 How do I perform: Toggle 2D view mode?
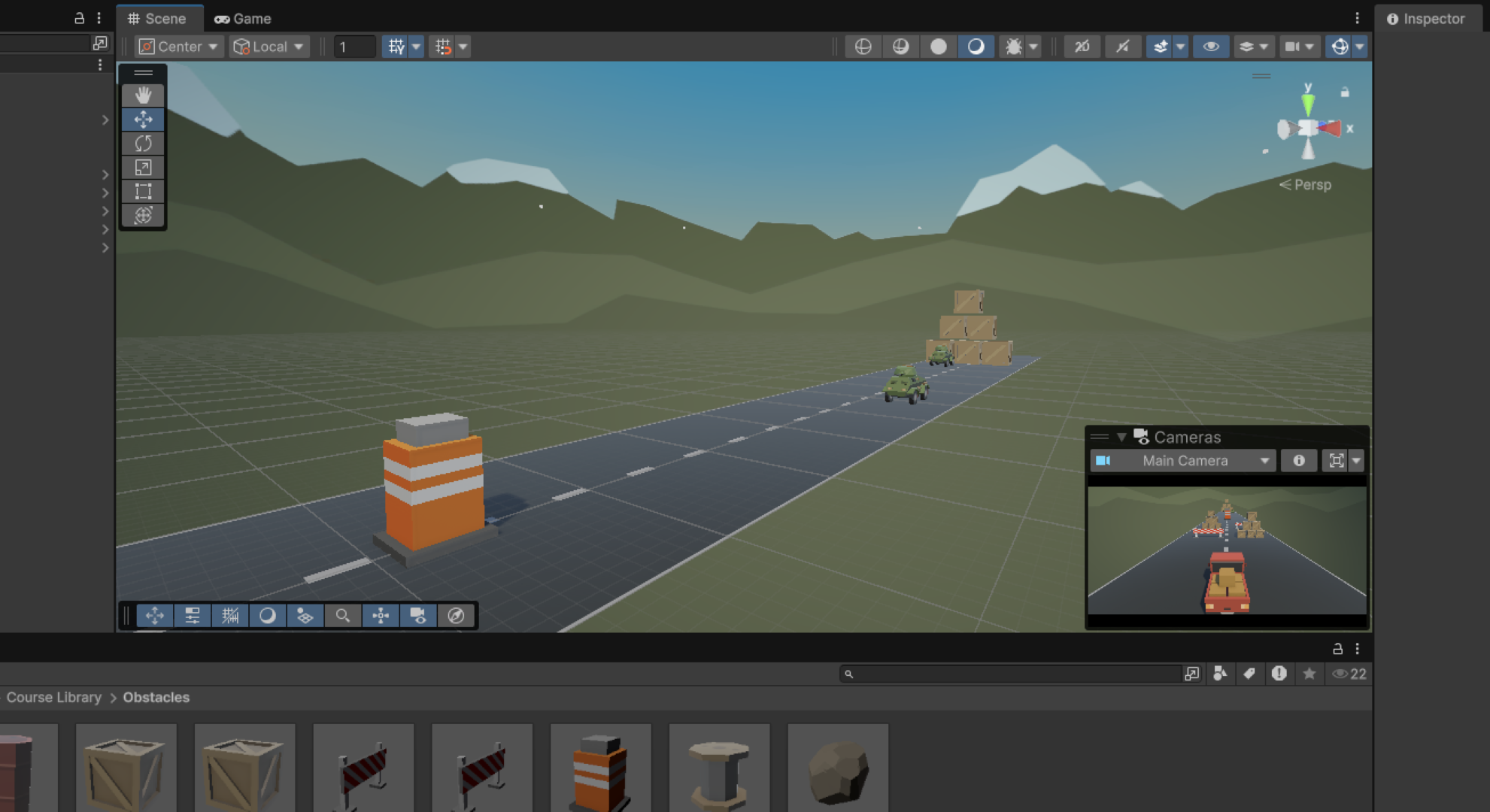pos(1082,47)
